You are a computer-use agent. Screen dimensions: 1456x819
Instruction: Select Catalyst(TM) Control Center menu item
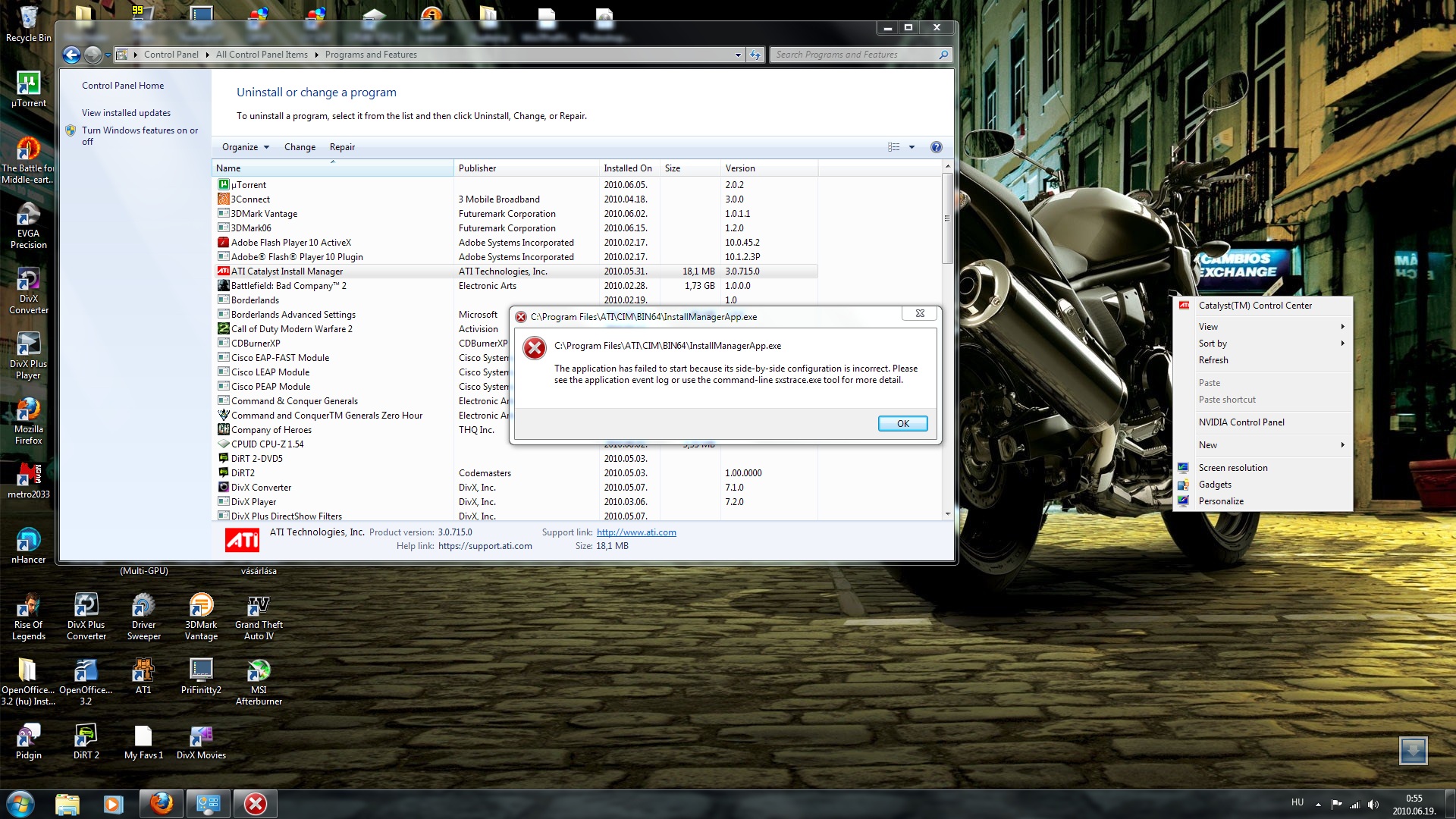1263,306
